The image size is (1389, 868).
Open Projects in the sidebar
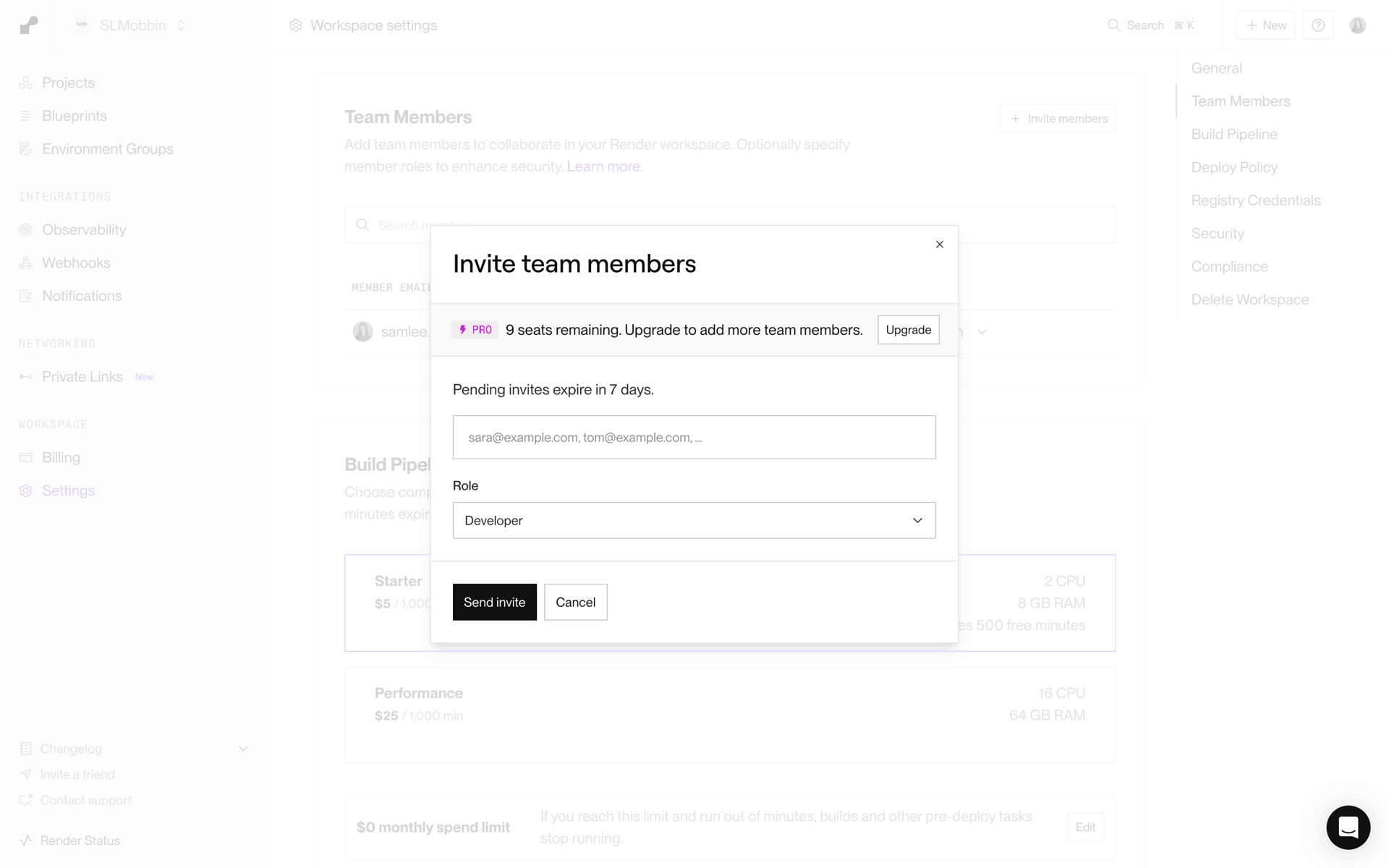click(x=68, y=82)
